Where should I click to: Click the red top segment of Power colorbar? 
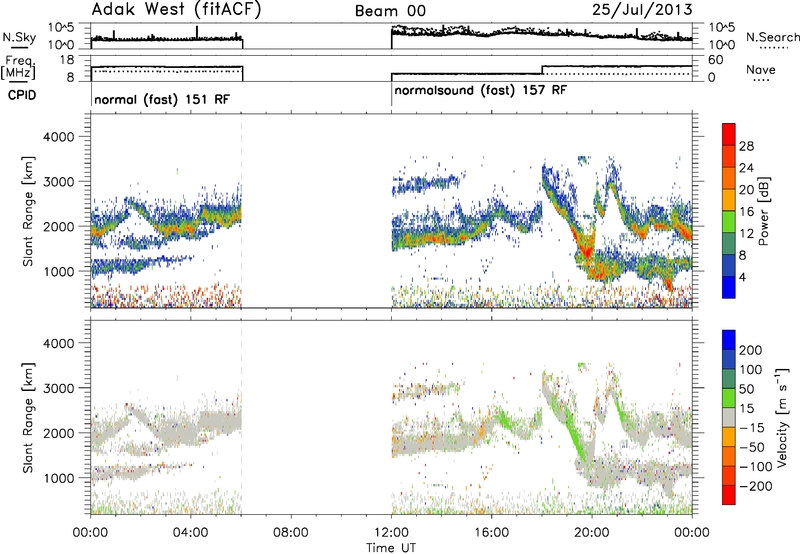coord(729,135)
